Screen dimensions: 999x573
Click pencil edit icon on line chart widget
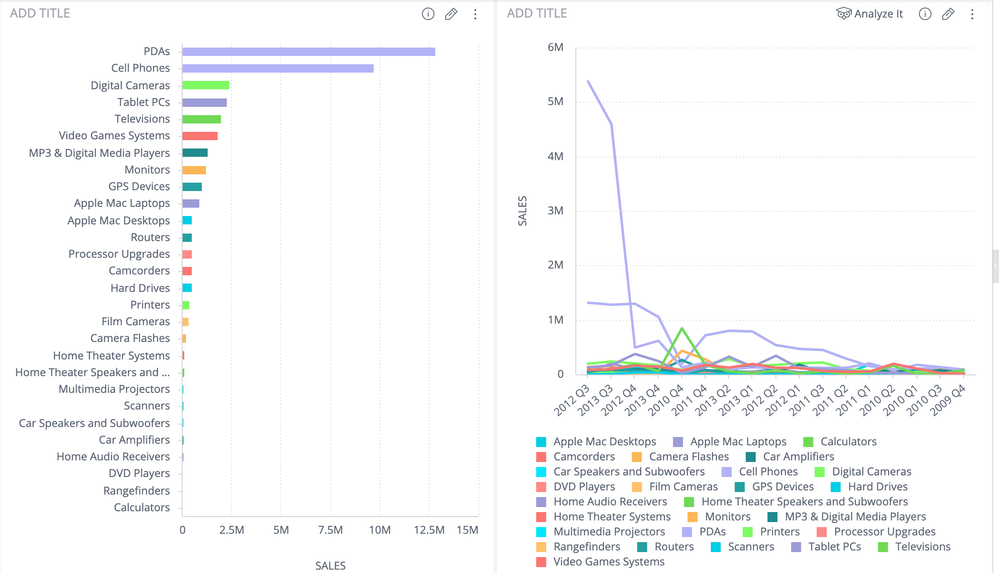[x=948, y=14]
